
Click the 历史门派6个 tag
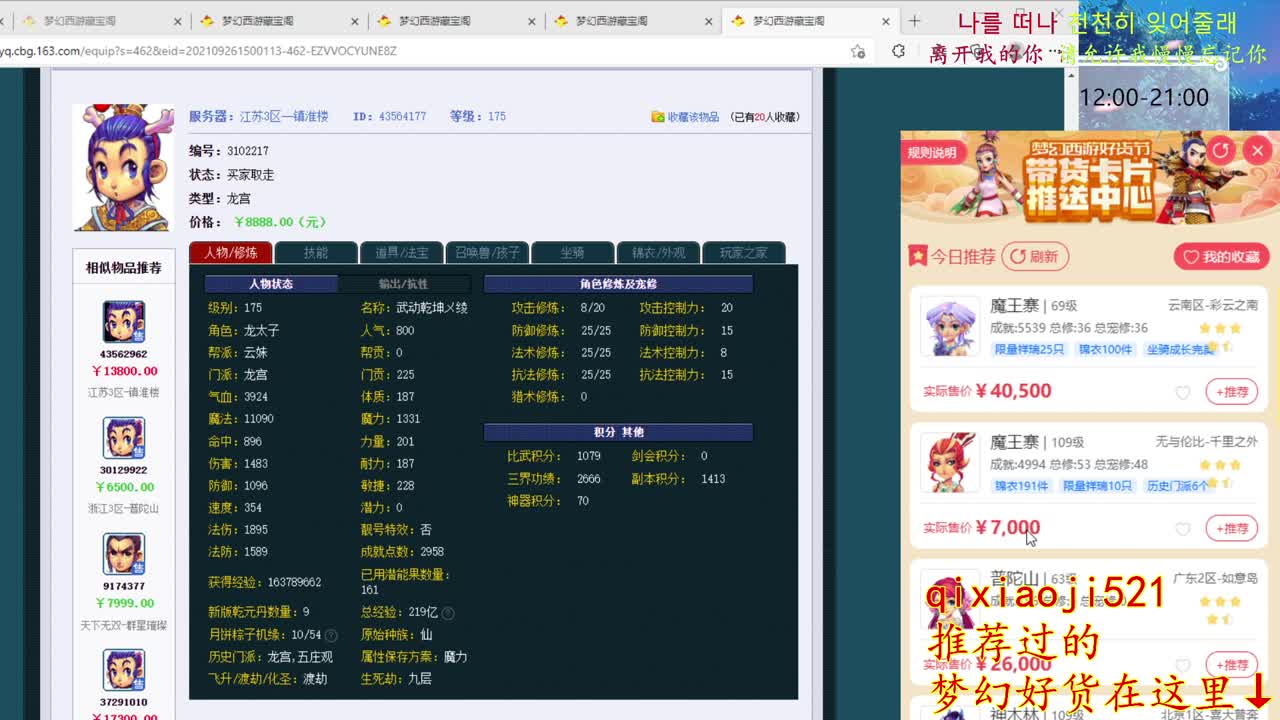(x=1177, y=485)
